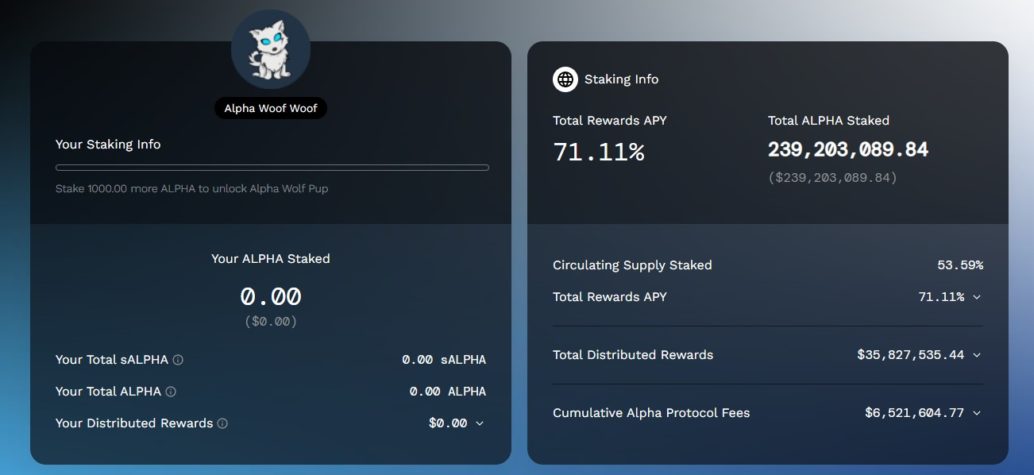Screen dimensions: 1034x475
Task: Expand the $35,827,535.44 distributed rewards chevron
Action: [x=977, y=355]
